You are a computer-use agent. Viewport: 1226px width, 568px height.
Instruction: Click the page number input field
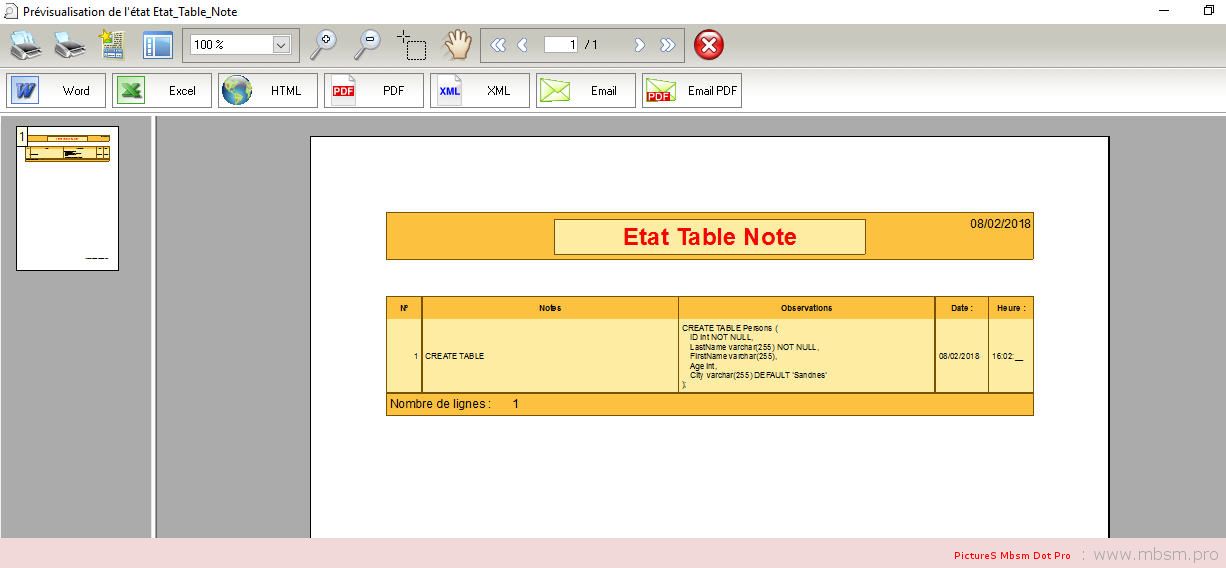pyautogui.click(x=561, y=45)
